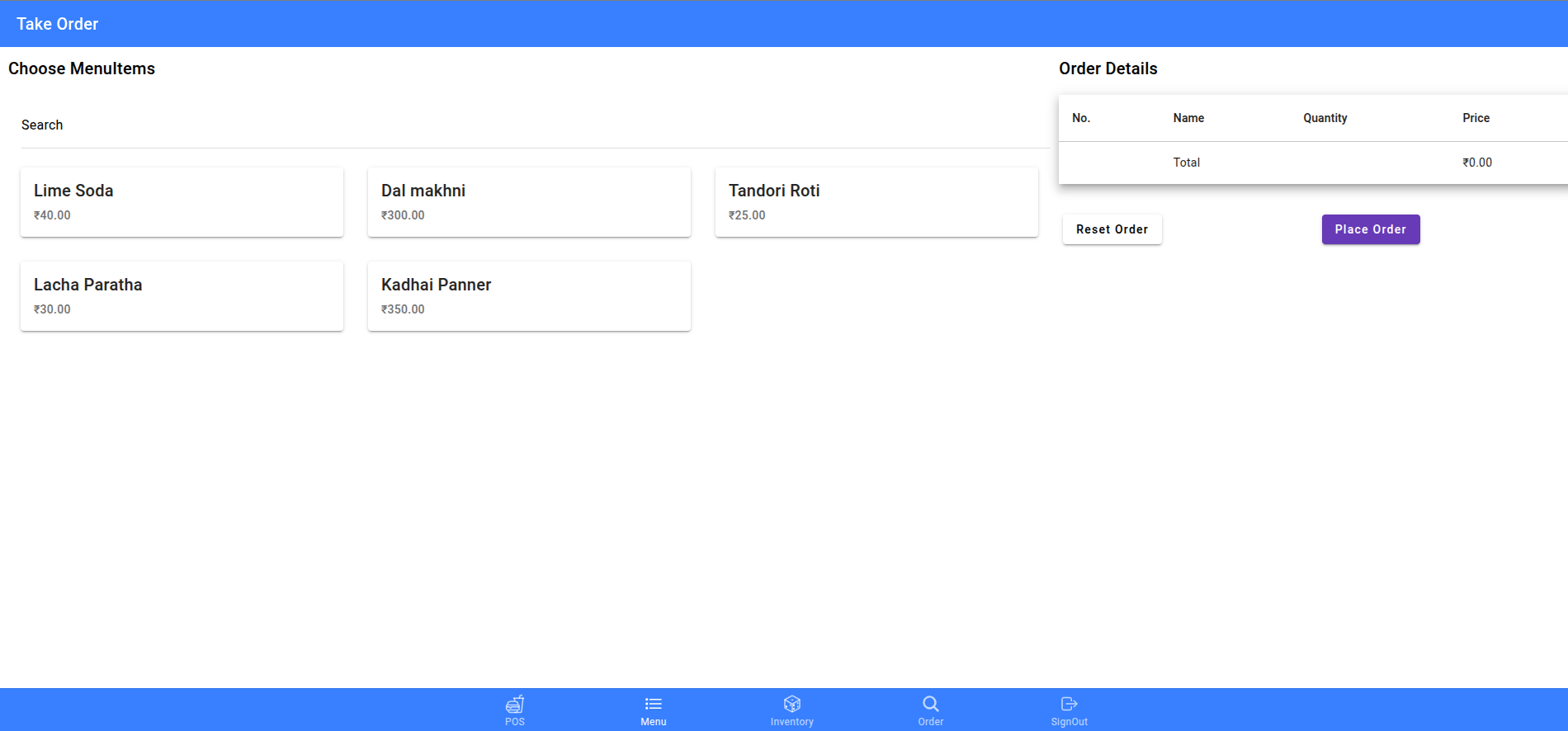
Task: Open the Inventory box icon
Action: (x=791, y=704)
